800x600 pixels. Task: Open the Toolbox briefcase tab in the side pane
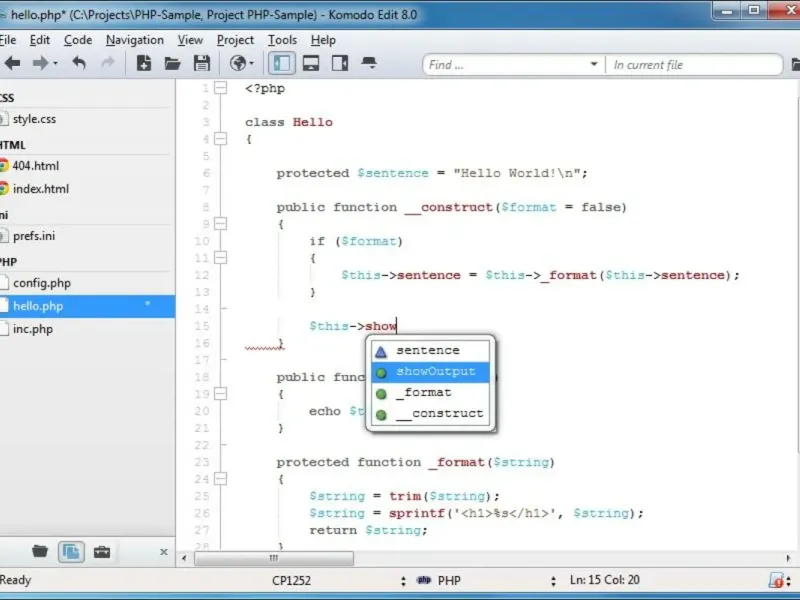[x=101, y=551]
